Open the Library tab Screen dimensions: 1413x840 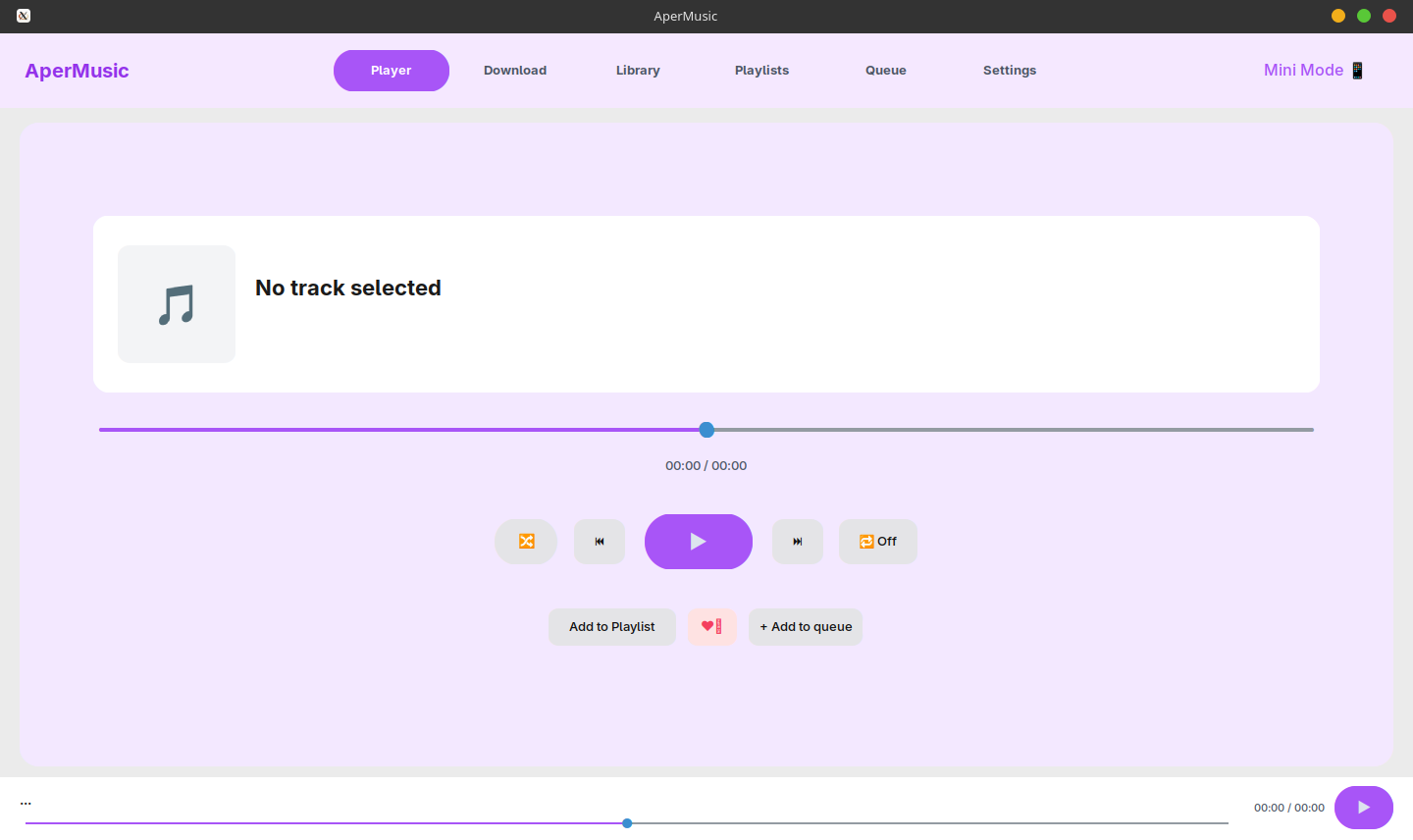tap(638, 71)
